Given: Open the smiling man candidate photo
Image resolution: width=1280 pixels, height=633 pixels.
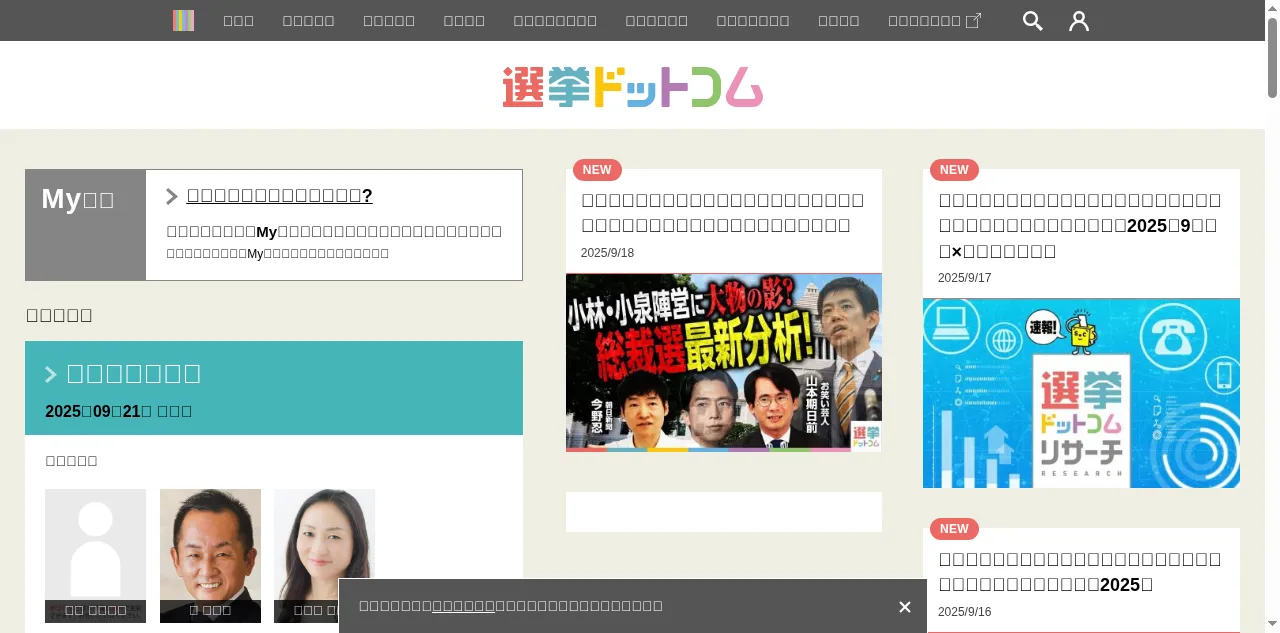Looking at the screenshot, I should pos(210,556).
